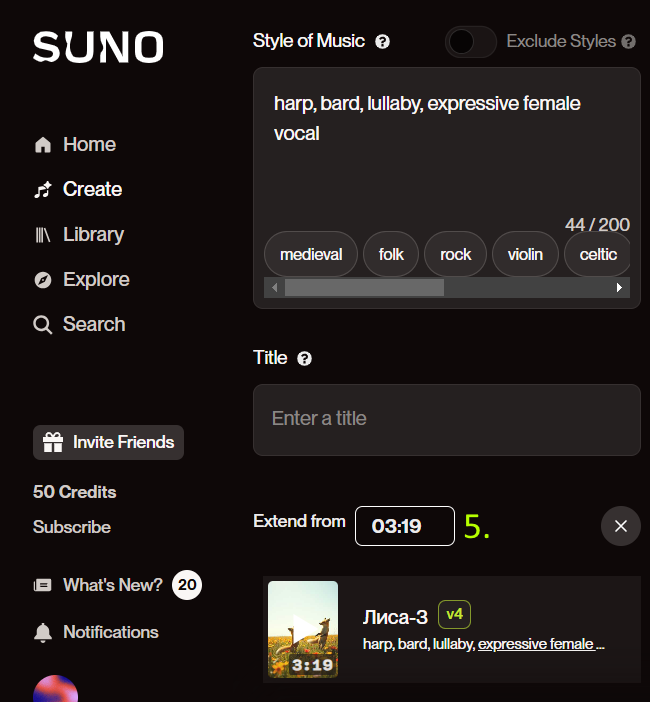Open Explore via the compass icon
The width and height of the screenshot is (650, 702).
coord(43,280)
